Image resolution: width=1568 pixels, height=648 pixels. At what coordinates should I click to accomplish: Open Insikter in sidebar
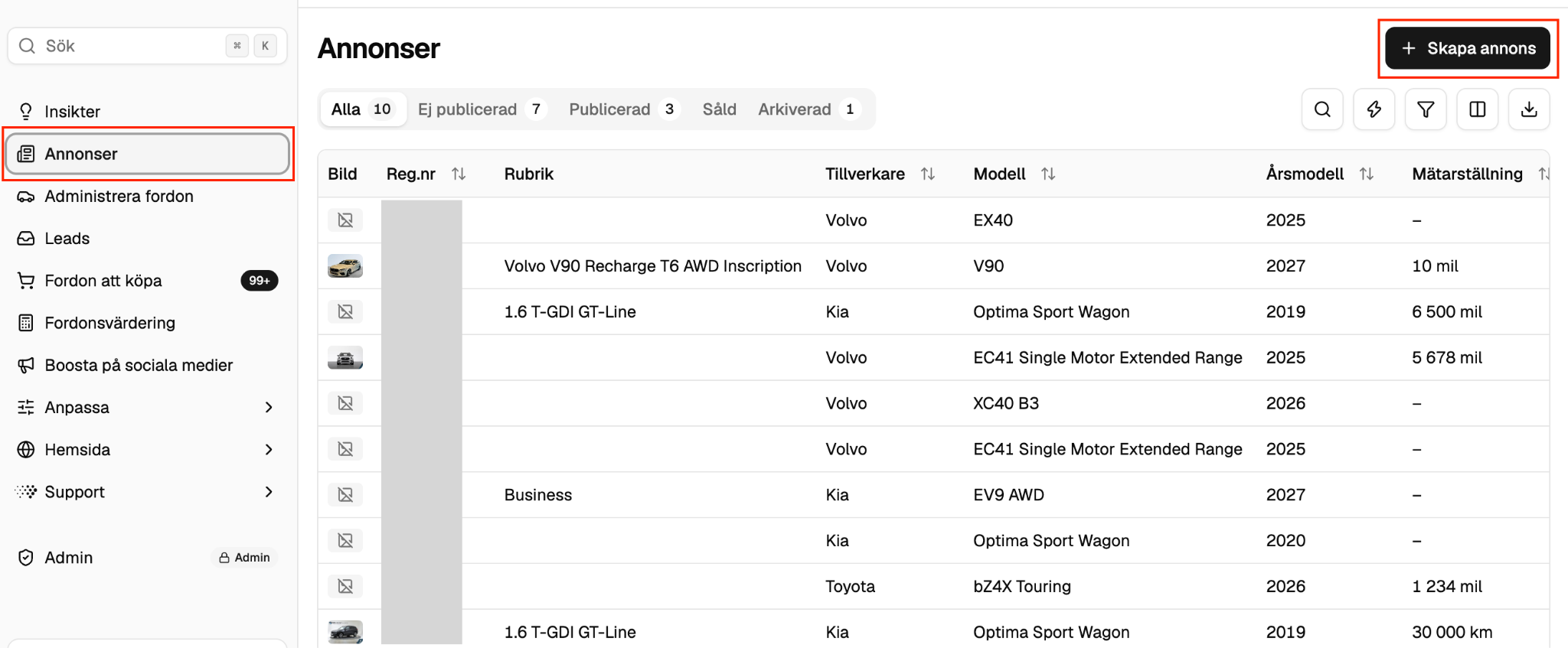[147, 112]
